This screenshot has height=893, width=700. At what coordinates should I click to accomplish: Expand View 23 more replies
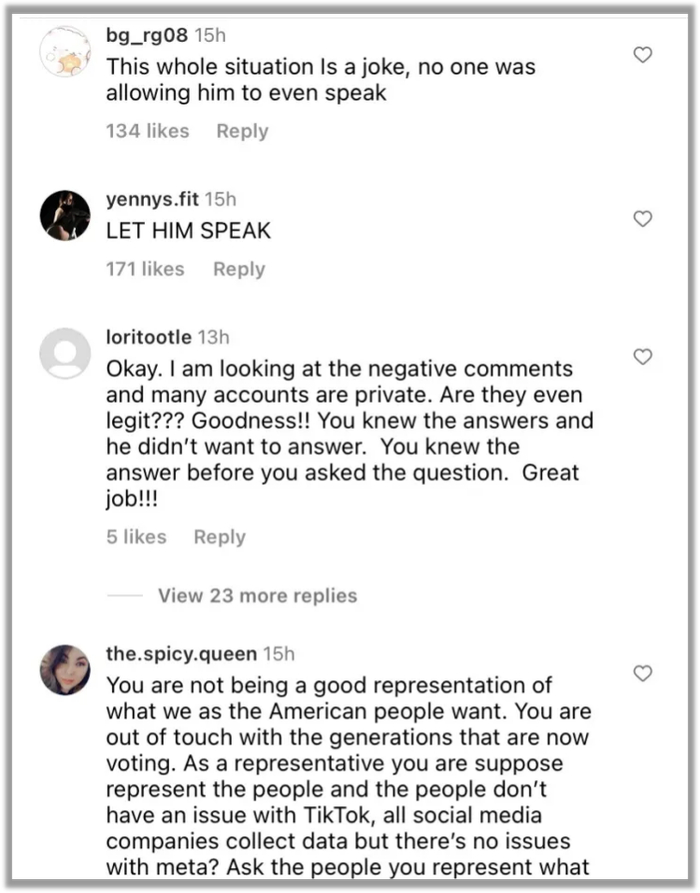[257, 596]
